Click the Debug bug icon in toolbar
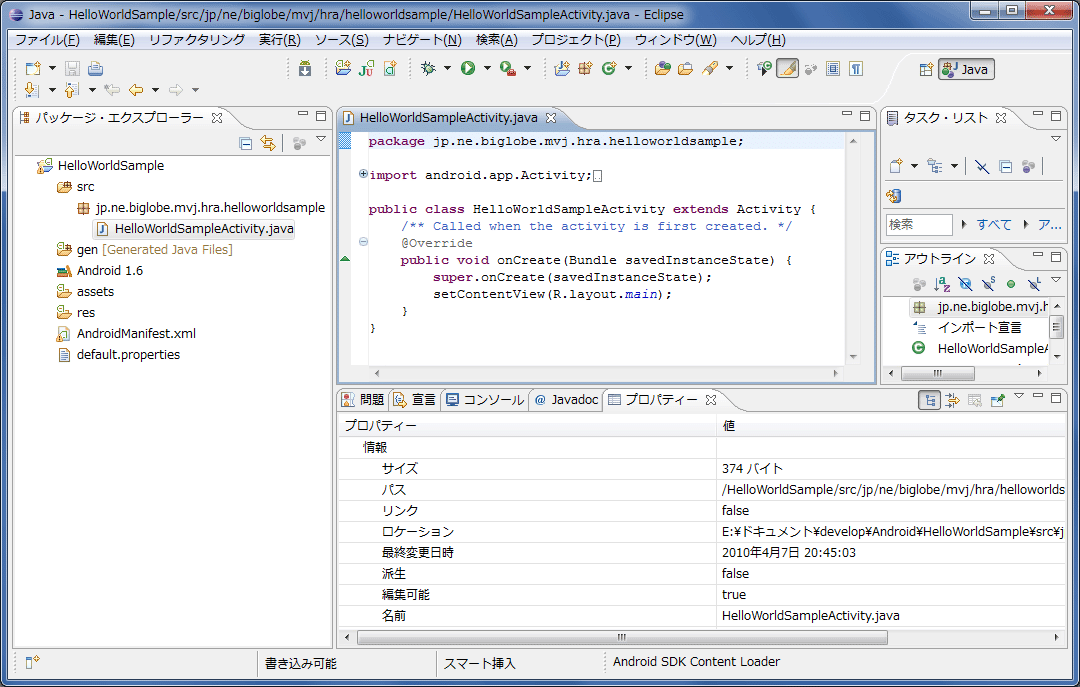This screenshot has height=687, width=1080. (x=428, y=68)
